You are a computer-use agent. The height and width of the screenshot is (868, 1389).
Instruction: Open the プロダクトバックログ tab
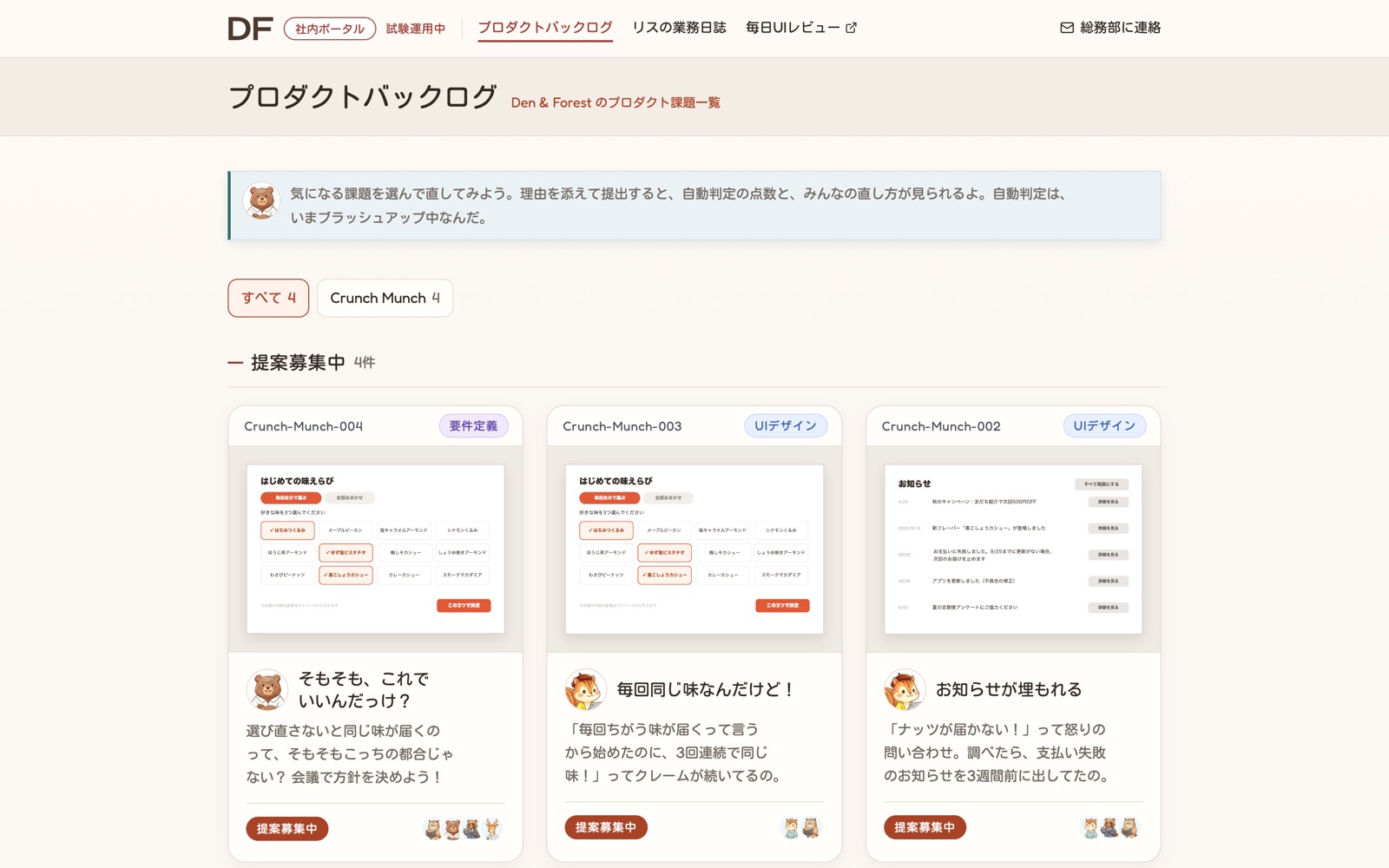pos(545,28)
